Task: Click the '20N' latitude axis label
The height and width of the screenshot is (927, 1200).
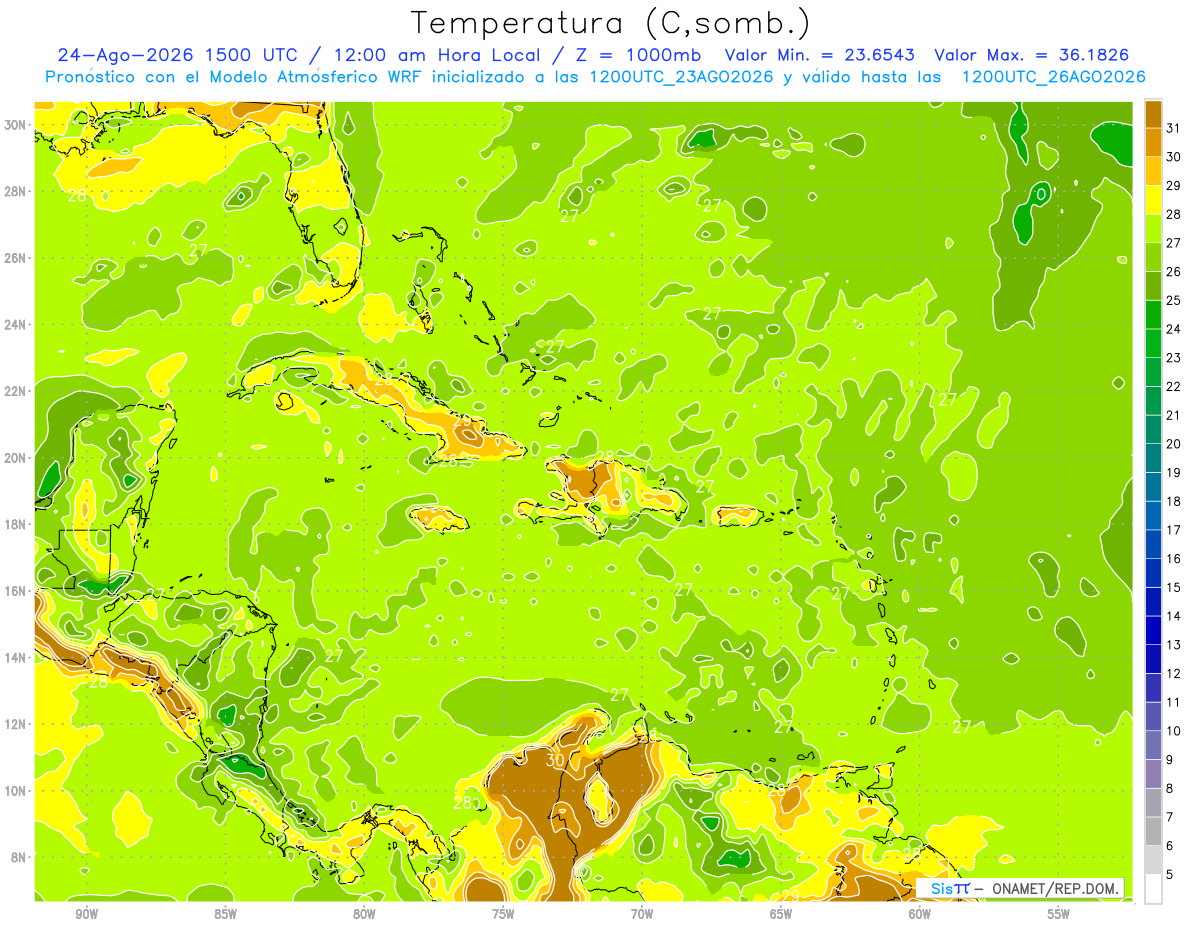Action: click(17, 458)
